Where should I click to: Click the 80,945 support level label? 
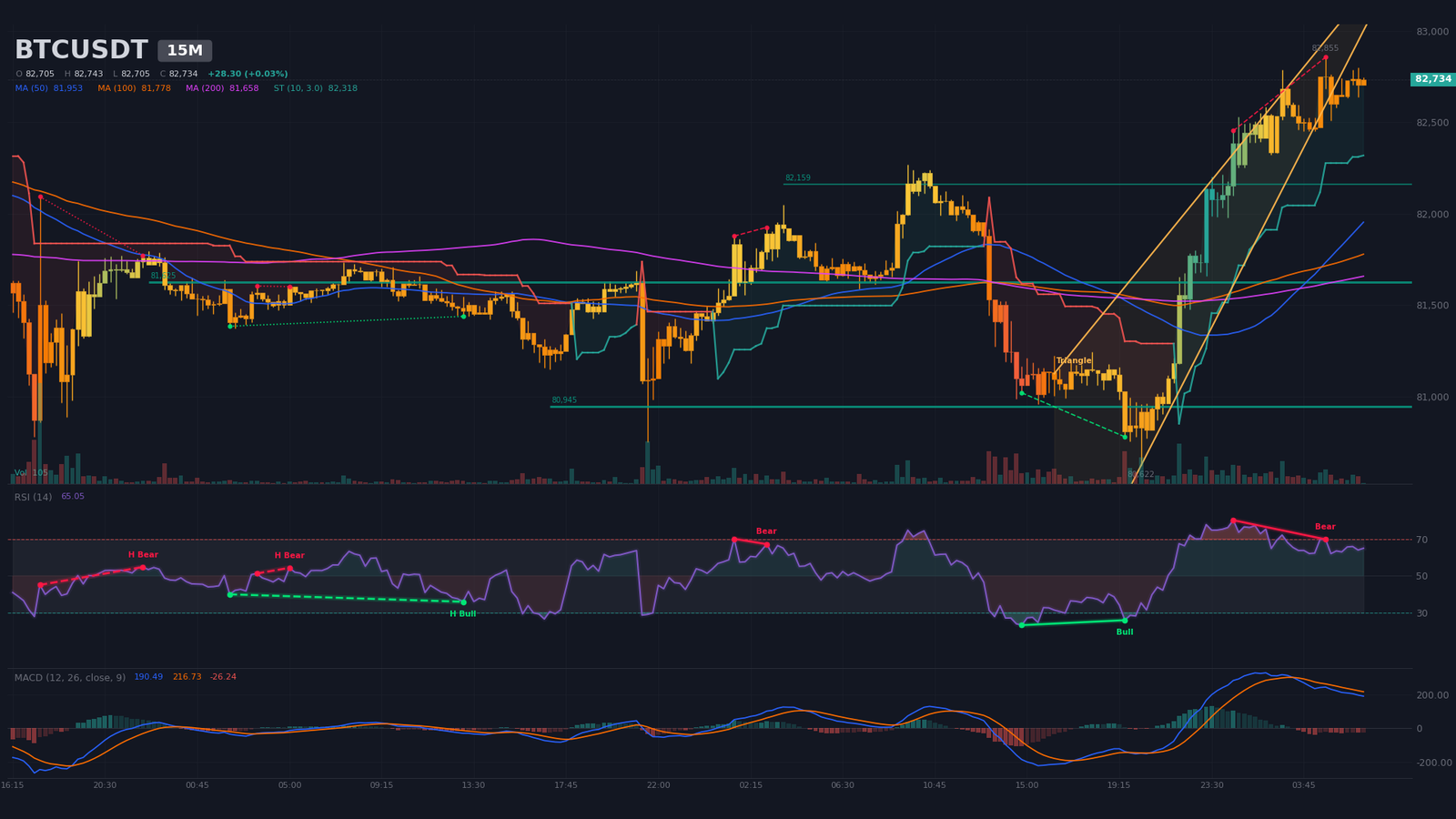pos(564,400)
